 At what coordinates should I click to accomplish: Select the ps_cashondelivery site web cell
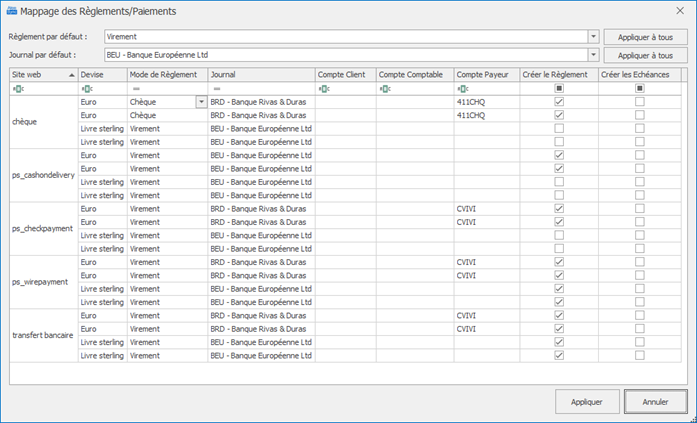coord(43,174)
